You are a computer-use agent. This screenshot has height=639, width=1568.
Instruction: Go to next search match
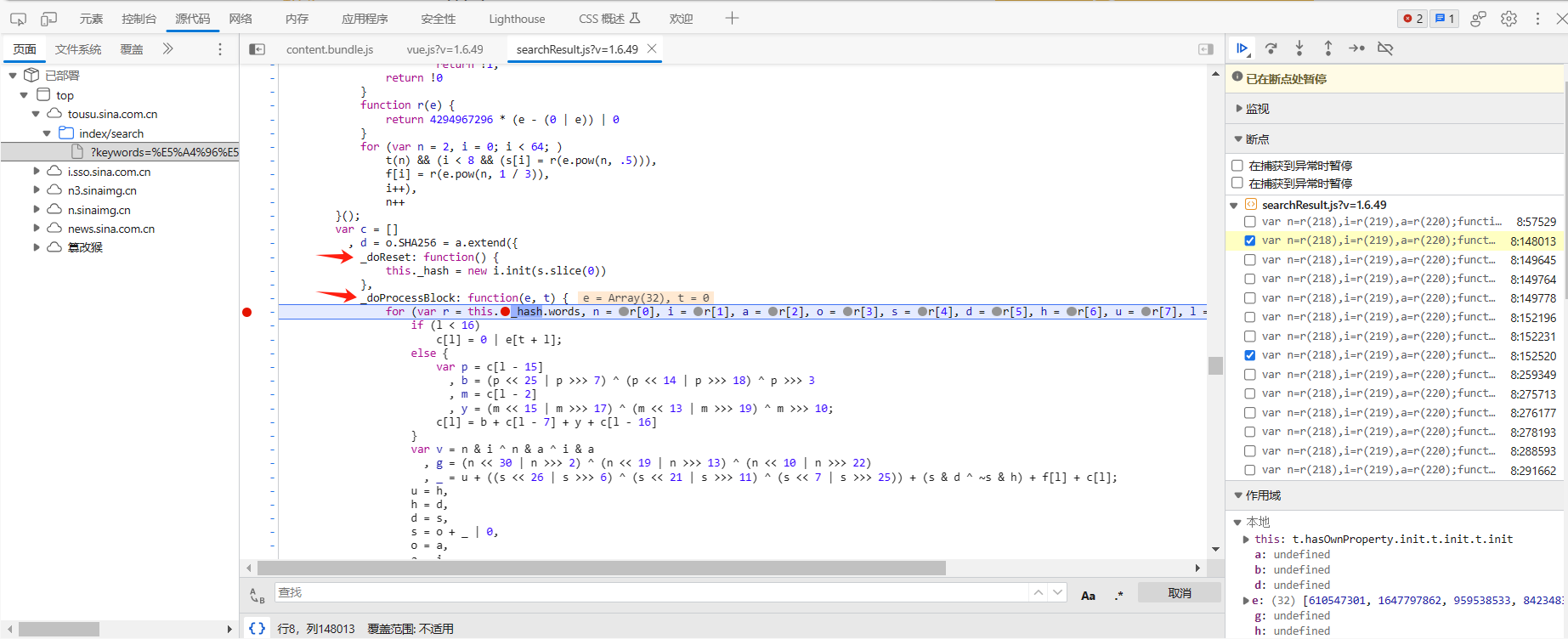(x=1057, y=592)
